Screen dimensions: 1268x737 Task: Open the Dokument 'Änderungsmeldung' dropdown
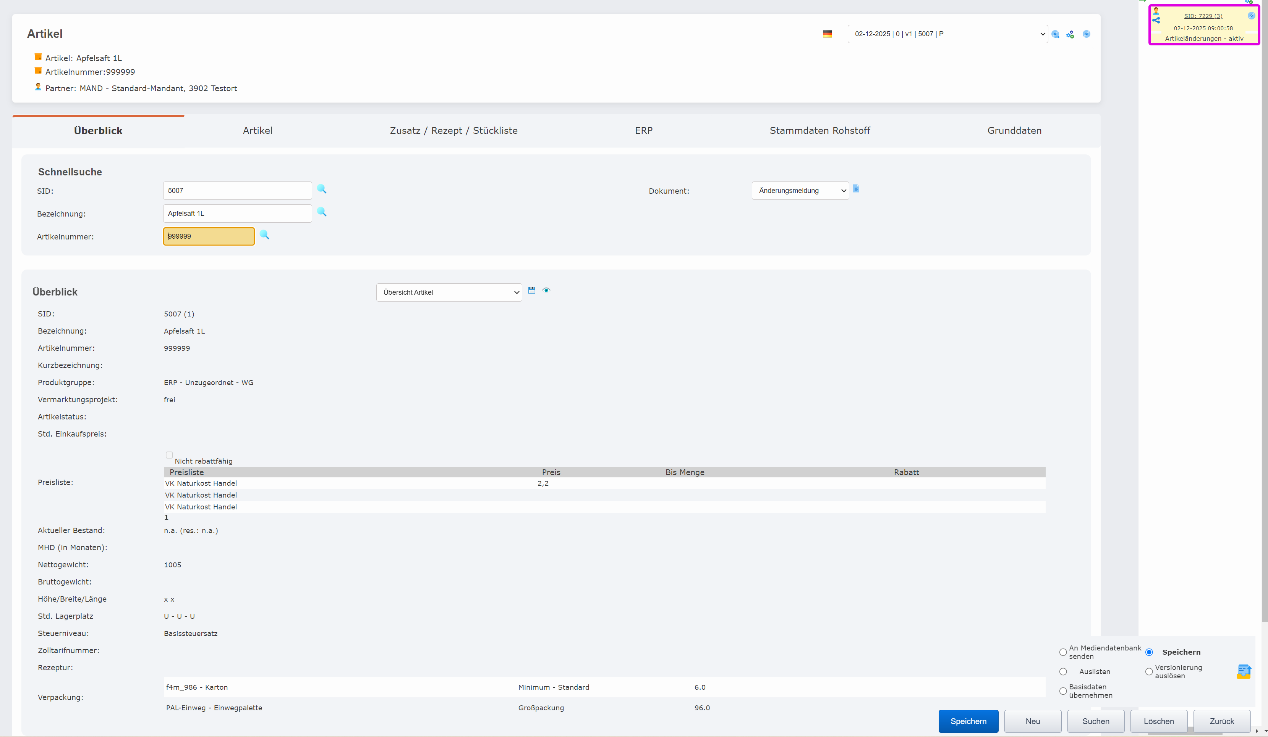(x=800, y=190)
